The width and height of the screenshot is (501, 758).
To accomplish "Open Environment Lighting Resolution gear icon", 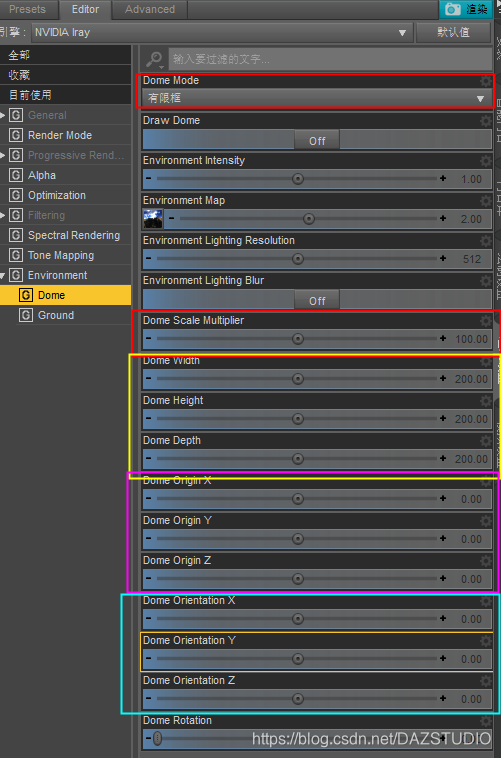I will click(x=486, y=241).
